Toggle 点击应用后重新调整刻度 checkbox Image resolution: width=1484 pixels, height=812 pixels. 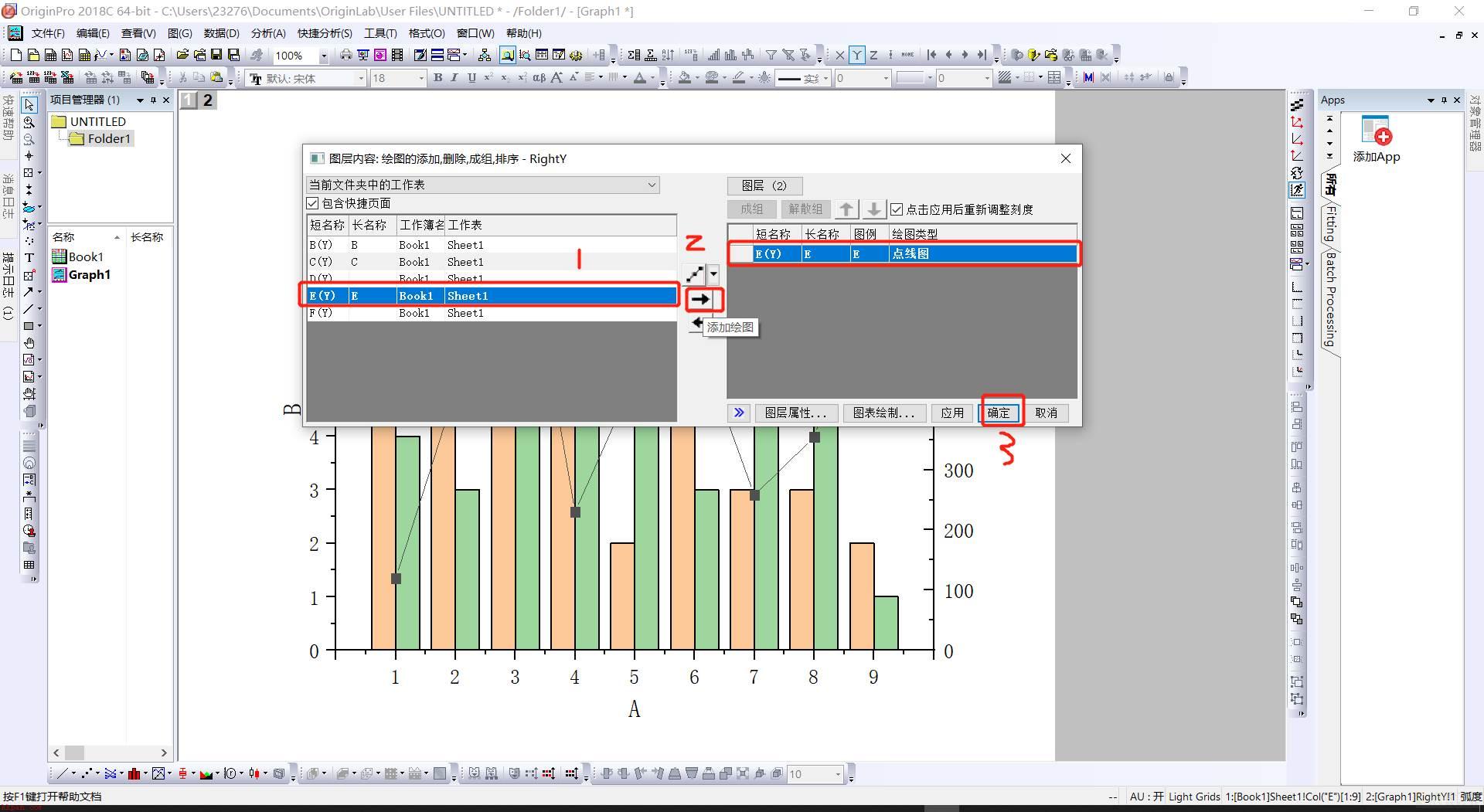[897, 209]
